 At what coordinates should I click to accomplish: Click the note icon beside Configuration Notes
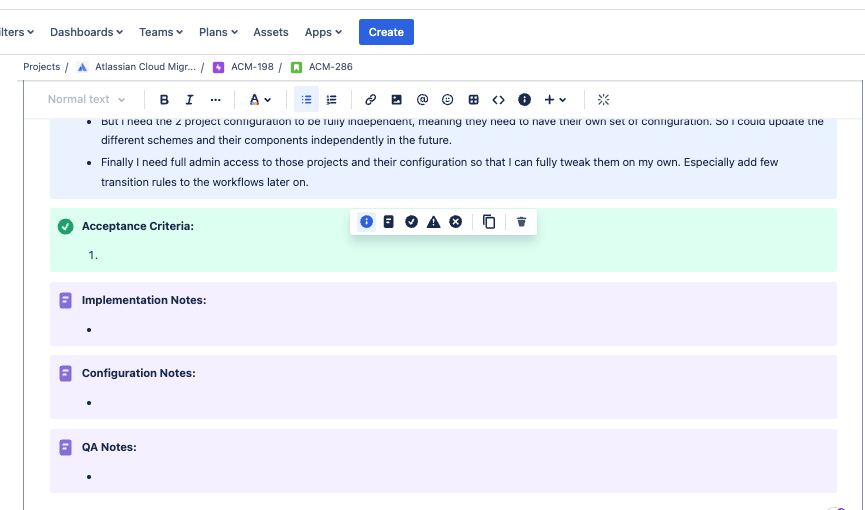(66, 373)
